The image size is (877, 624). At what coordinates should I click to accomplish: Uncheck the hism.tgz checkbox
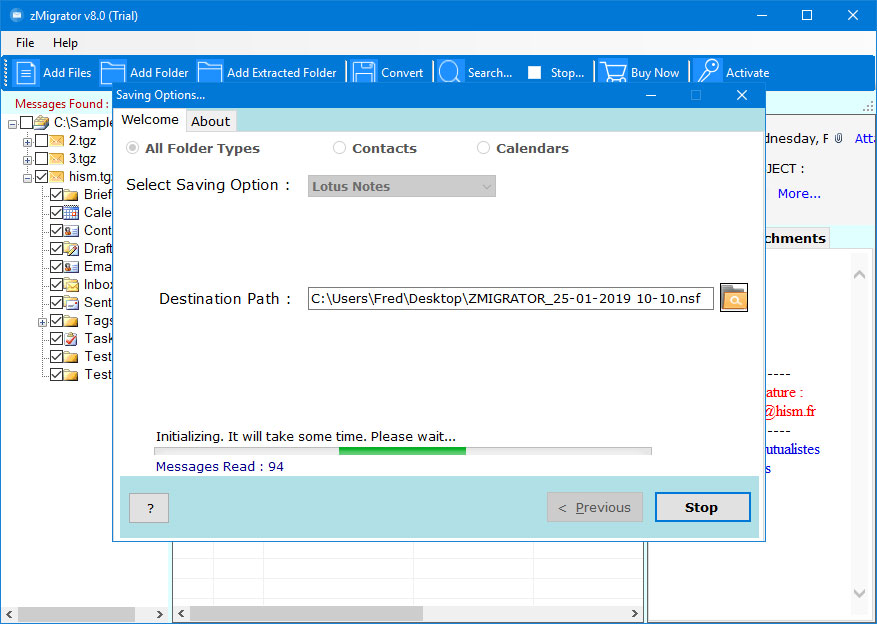coord(41,177)
